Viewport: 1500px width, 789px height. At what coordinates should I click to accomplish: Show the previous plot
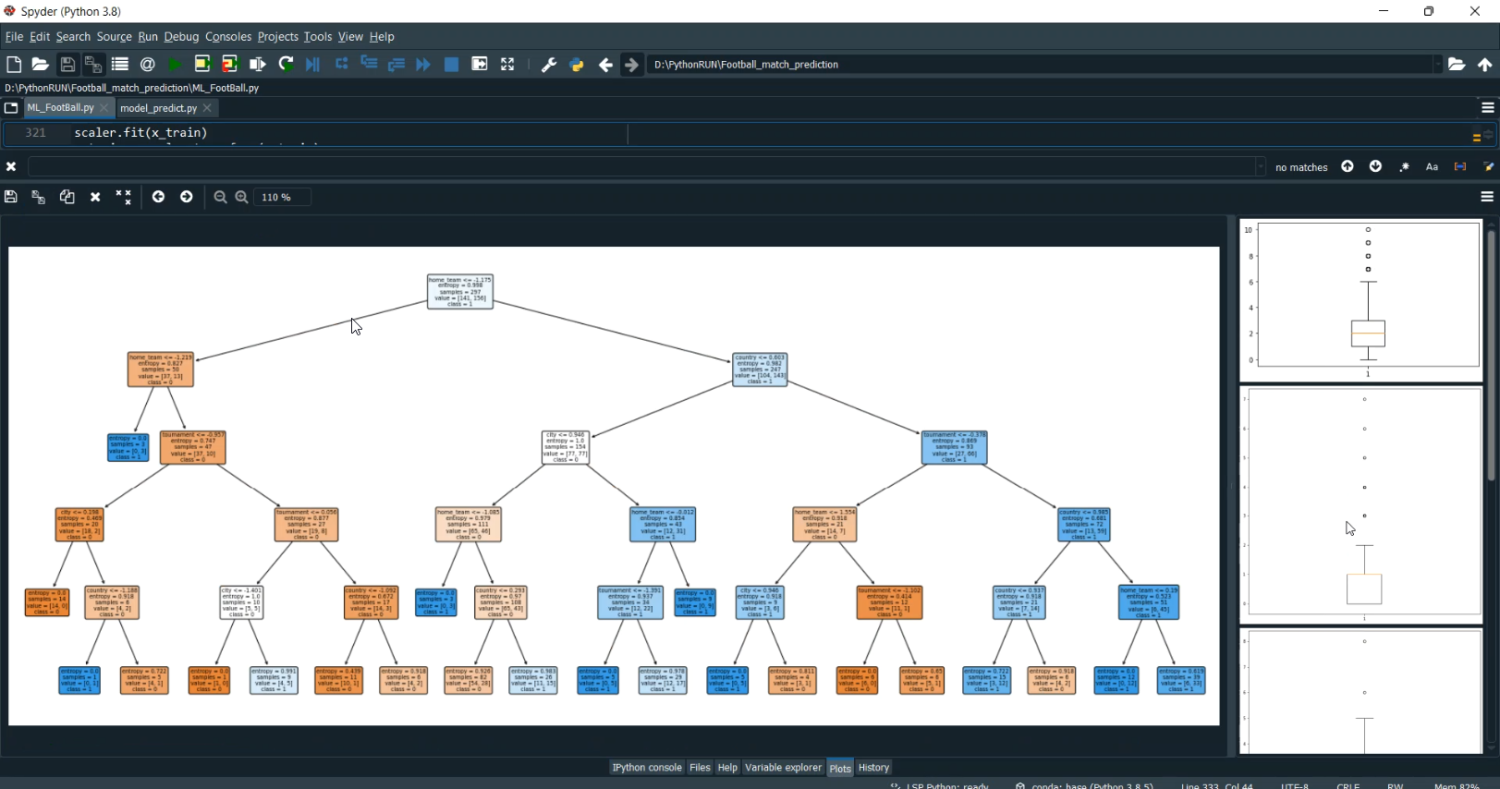pos(158,197)
